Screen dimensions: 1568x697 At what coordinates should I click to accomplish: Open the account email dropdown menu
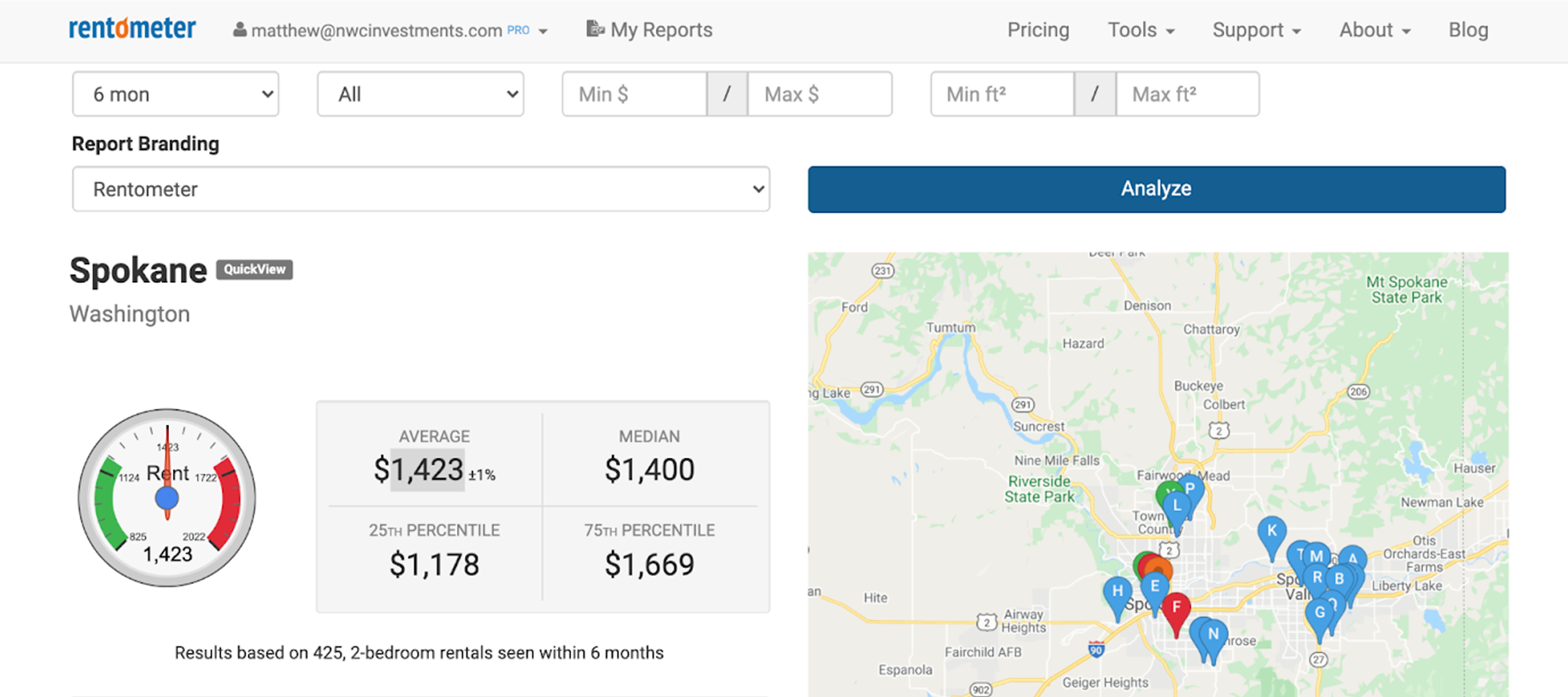391,31
